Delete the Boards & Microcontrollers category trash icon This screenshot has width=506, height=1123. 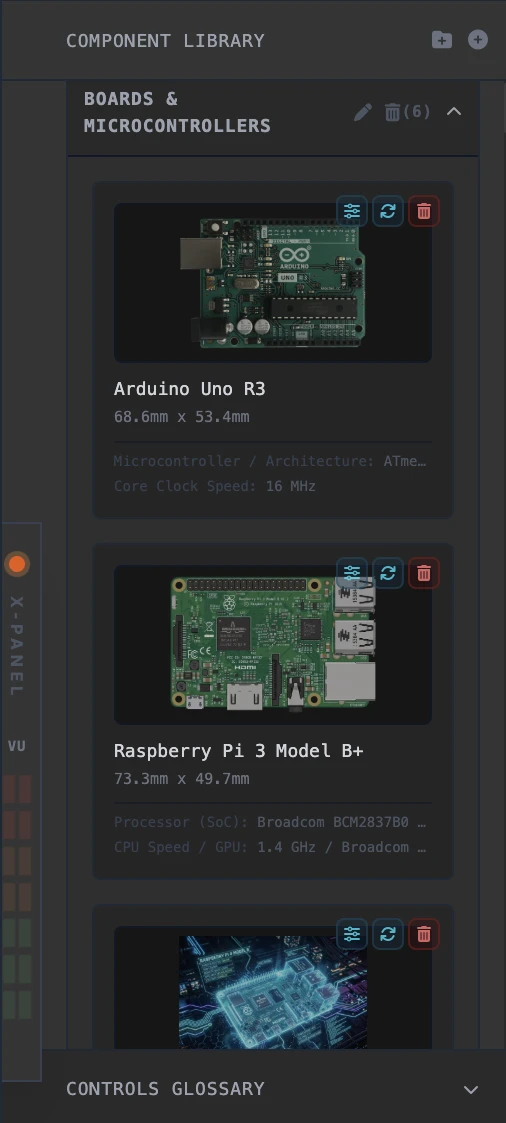pyautogui.click(x=392, y=112)
